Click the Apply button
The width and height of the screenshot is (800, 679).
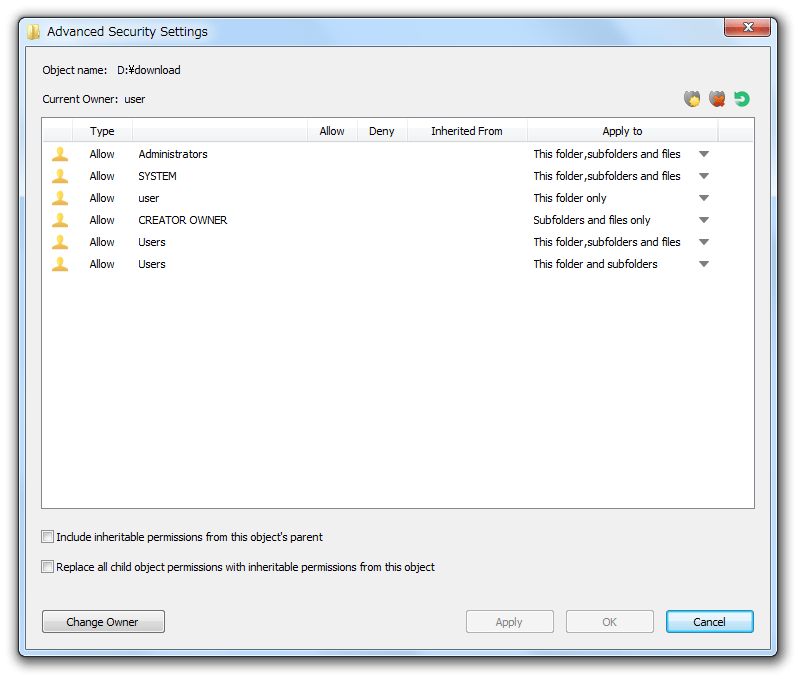pos(509,621)
